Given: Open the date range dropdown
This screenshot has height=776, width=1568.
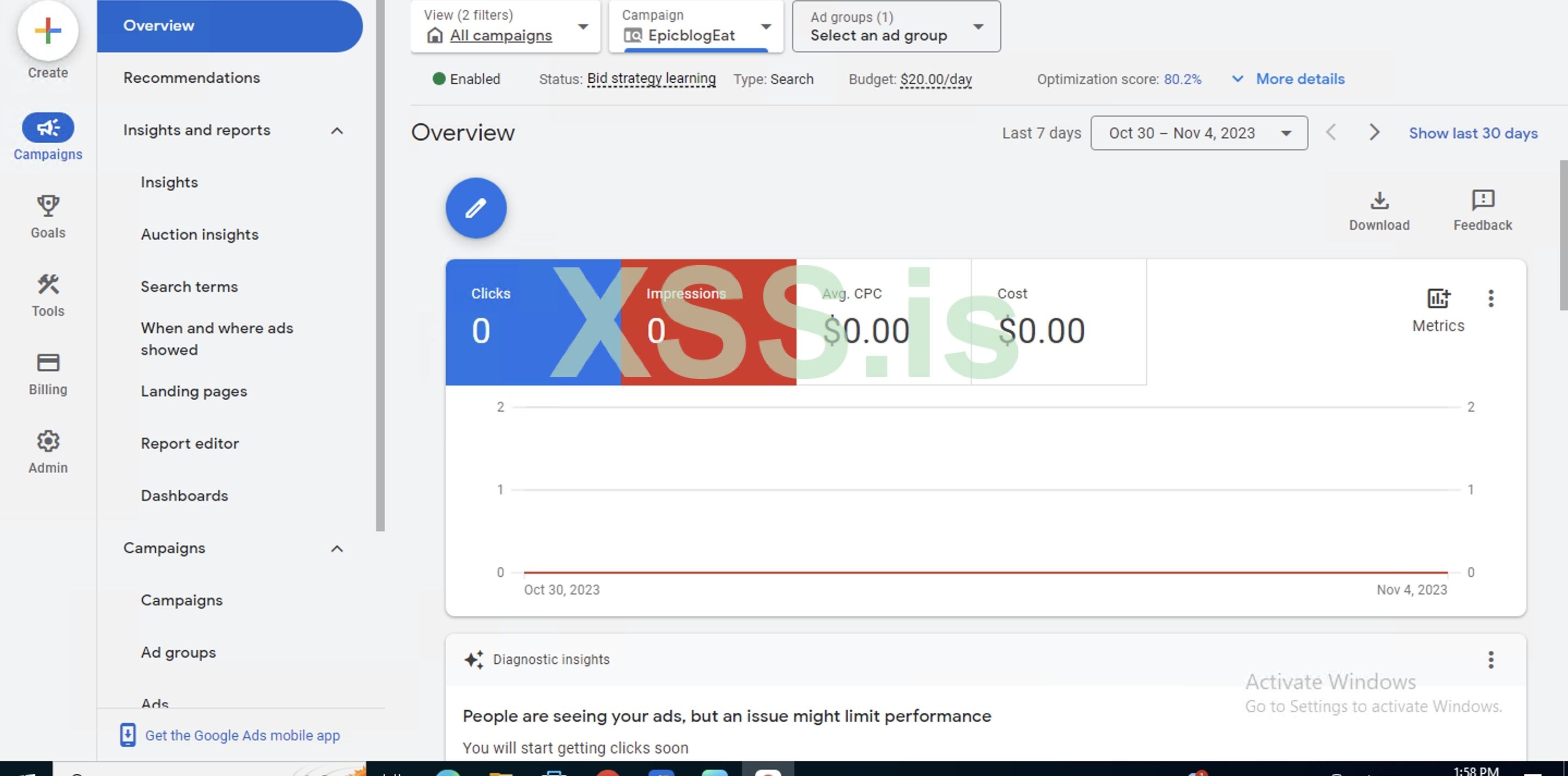Looking at the screenshot, I should click(x=1199, y=133).
